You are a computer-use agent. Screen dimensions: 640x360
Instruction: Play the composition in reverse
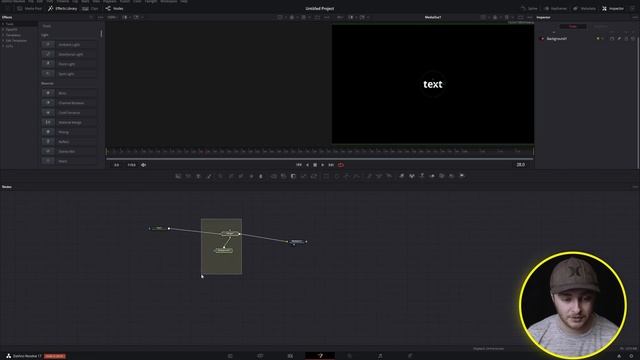tap(307, 165)
